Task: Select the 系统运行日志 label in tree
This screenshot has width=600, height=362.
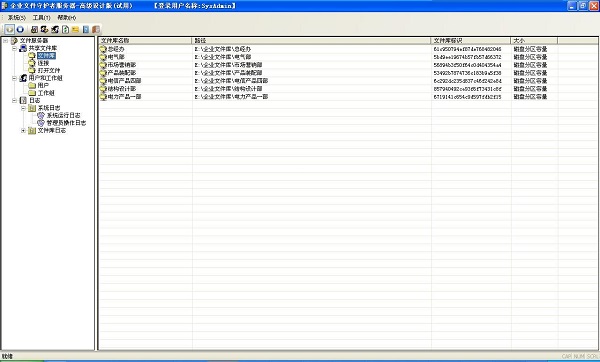Action: click(x=64, y=115)
